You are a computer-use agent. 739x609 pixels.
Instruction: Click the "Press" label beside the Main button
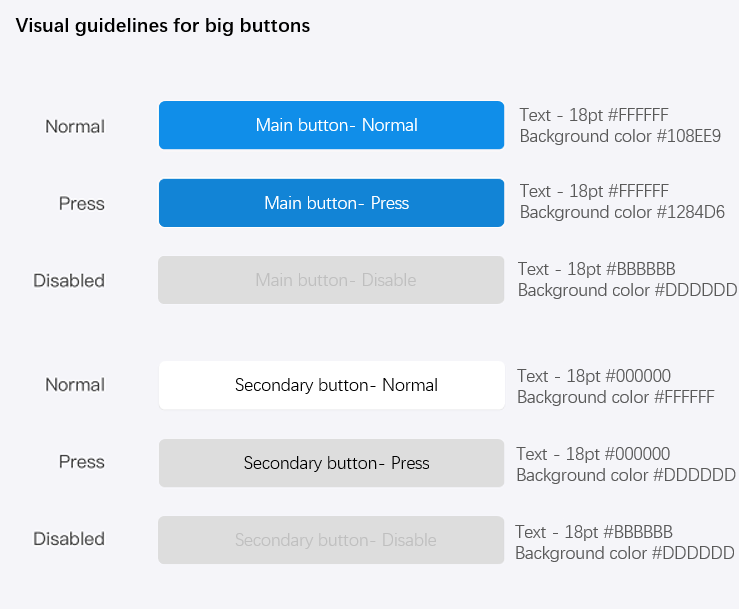point(82,203)
